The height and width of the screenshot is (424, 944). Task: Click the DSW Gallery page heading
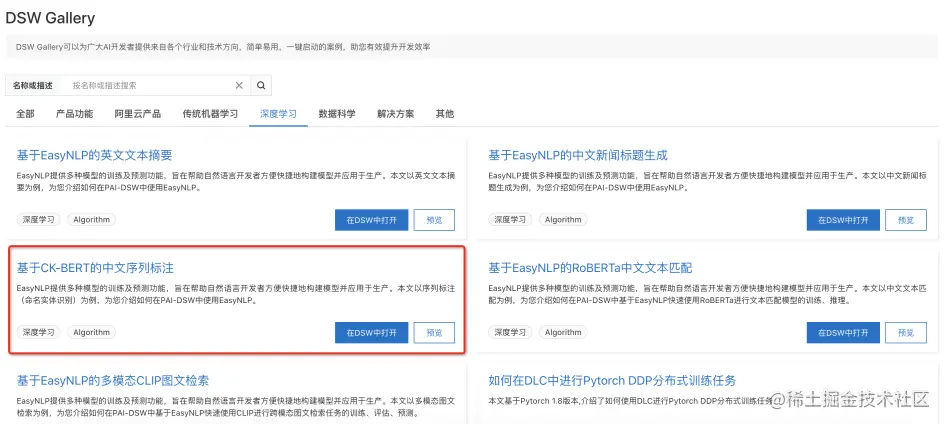51,18
